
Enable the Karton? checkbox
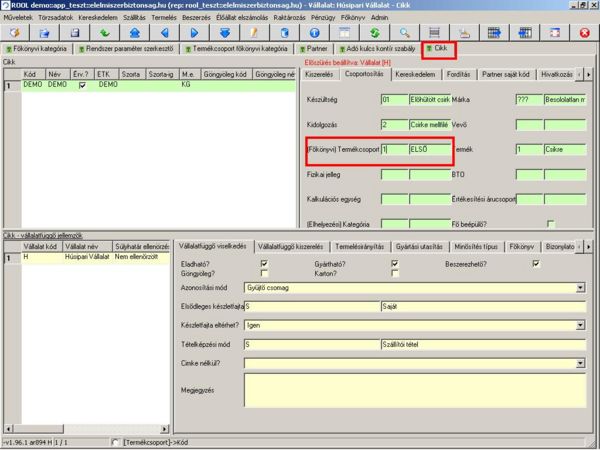(x=395, y=272)
